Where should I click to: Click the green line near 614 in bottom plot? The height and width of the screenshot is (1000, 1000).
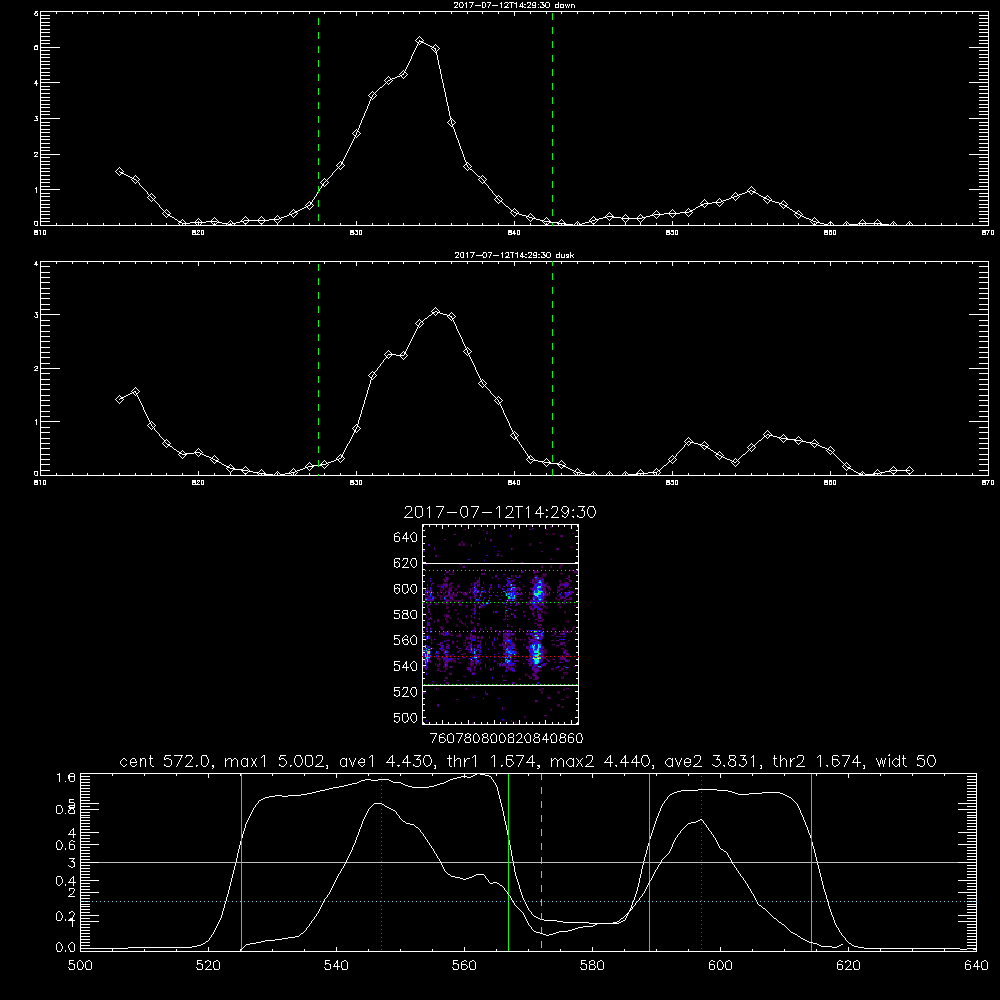click(x=812, y=861)
